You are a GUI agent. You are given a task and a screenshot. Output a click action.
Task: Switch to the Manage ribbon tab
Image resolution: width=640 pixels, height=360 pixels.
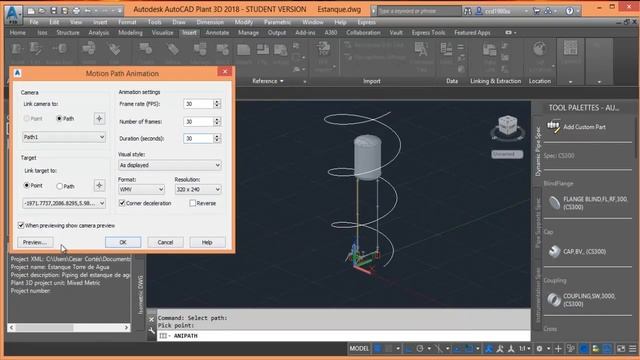[x=249, y=33]
